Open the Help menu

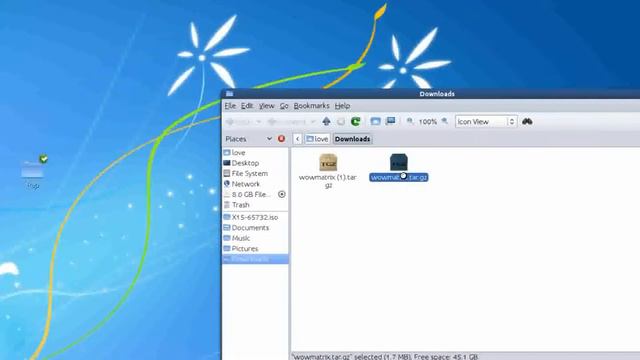(342, 106)
